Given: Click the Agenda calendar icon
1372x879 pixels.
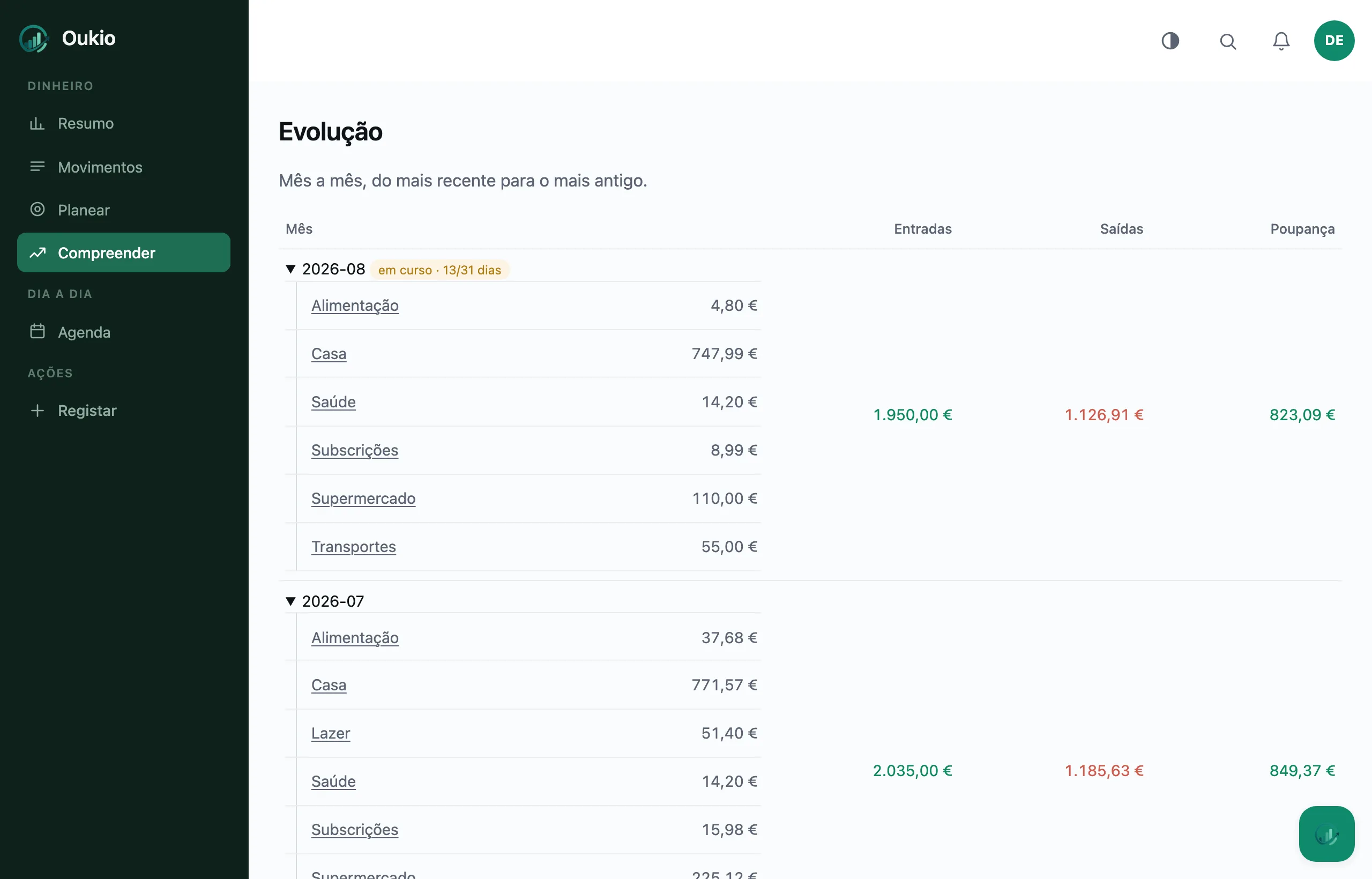Looking at the screenshot, I should tap(37, 332).
